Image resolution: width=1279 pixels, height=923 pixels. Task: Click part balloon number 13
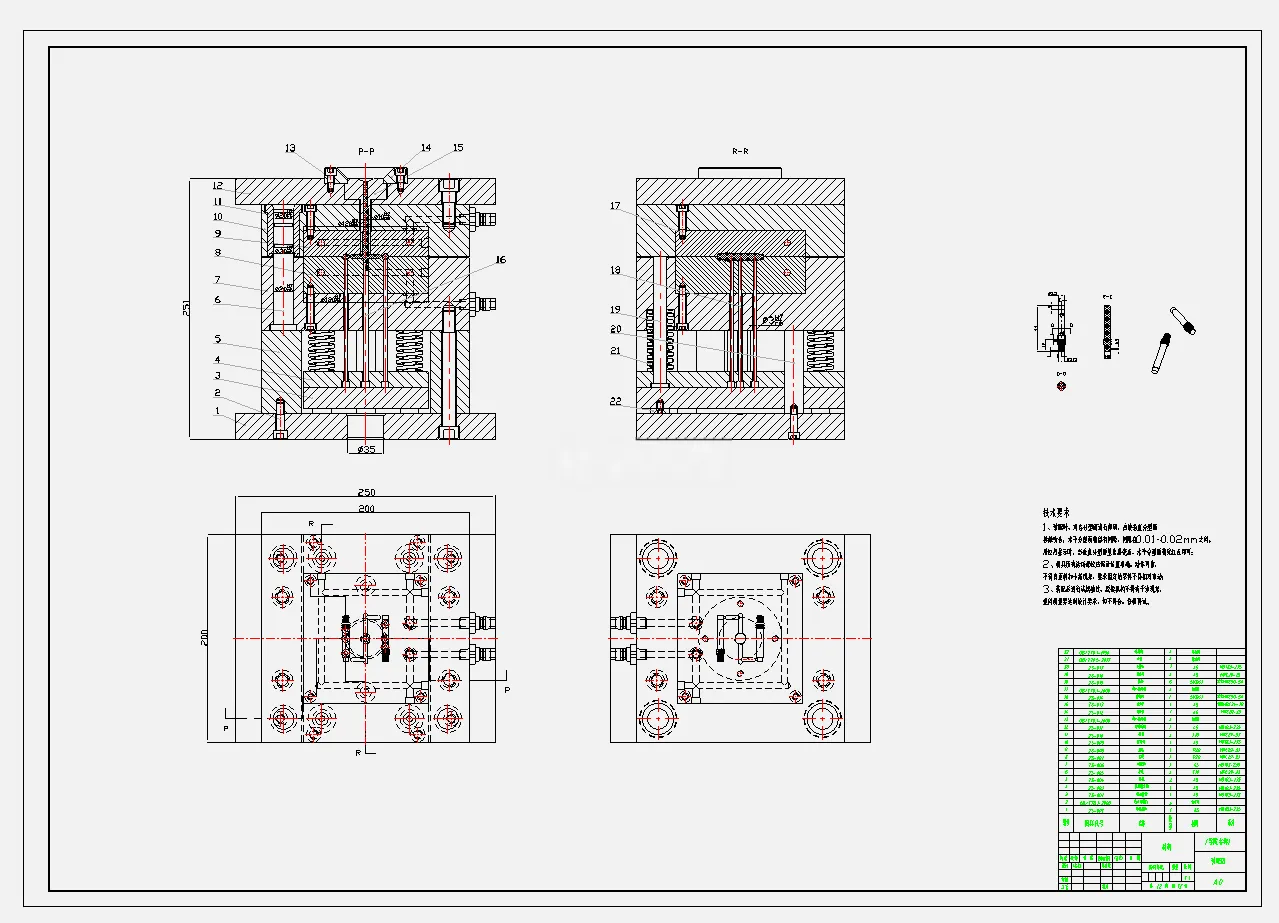tap(290, 148)
